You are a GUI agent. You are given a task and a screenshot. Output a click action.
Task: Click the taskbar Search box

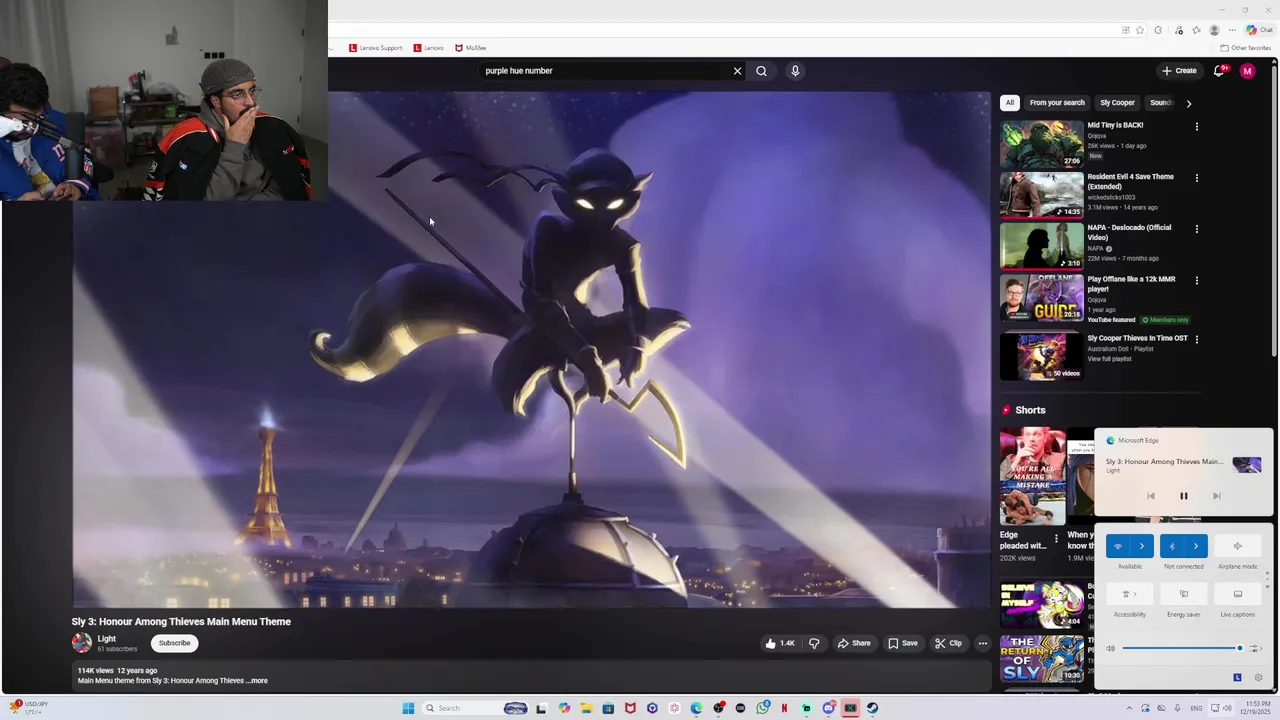pyautogui.click(x=475, y=708)
